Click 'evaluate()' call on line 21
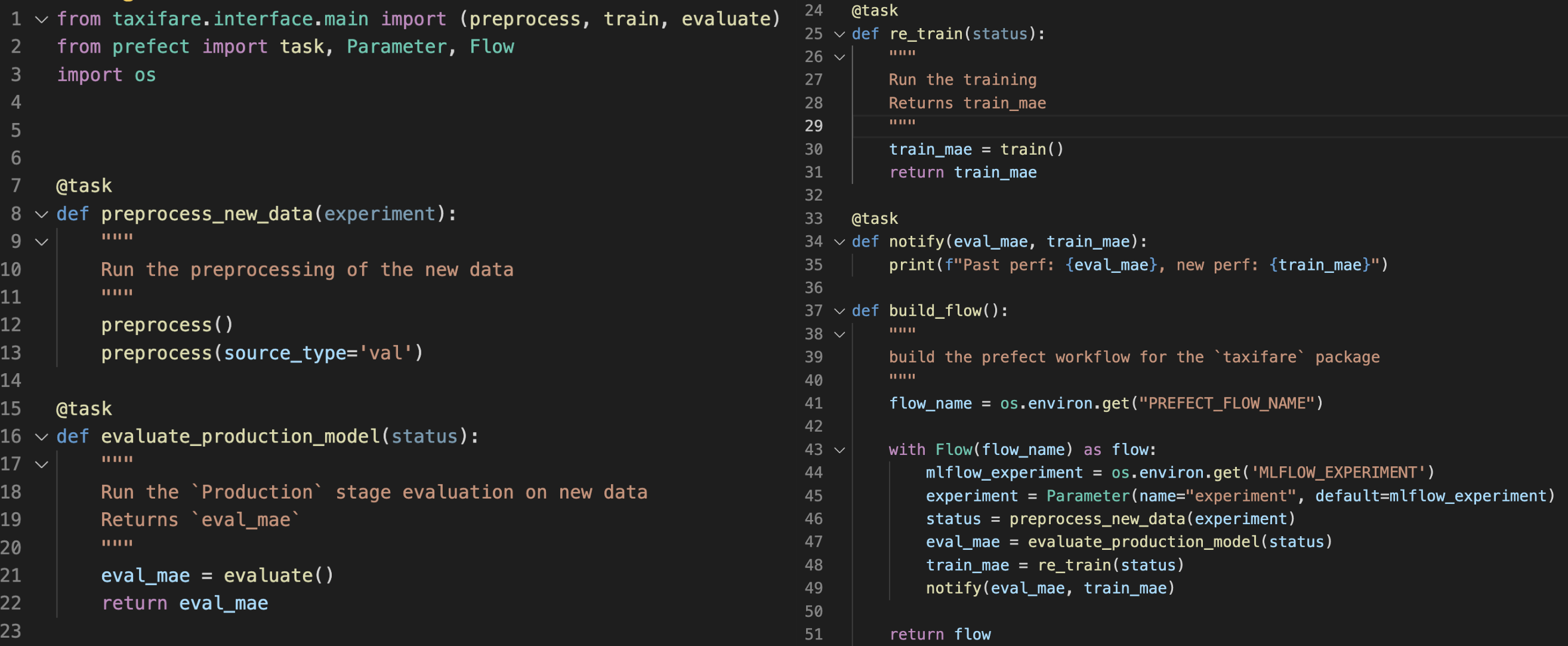The image size is (1568, 646). 279,576
